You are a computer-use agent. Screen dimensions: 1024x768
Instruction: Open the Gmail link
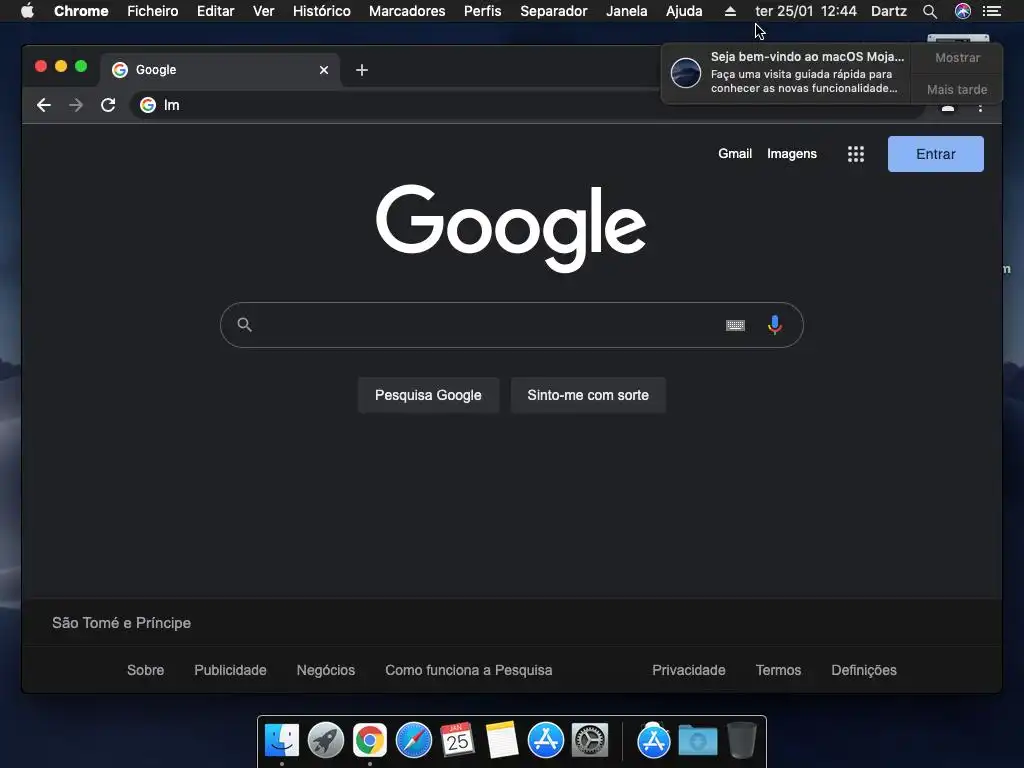coord(735,153)
